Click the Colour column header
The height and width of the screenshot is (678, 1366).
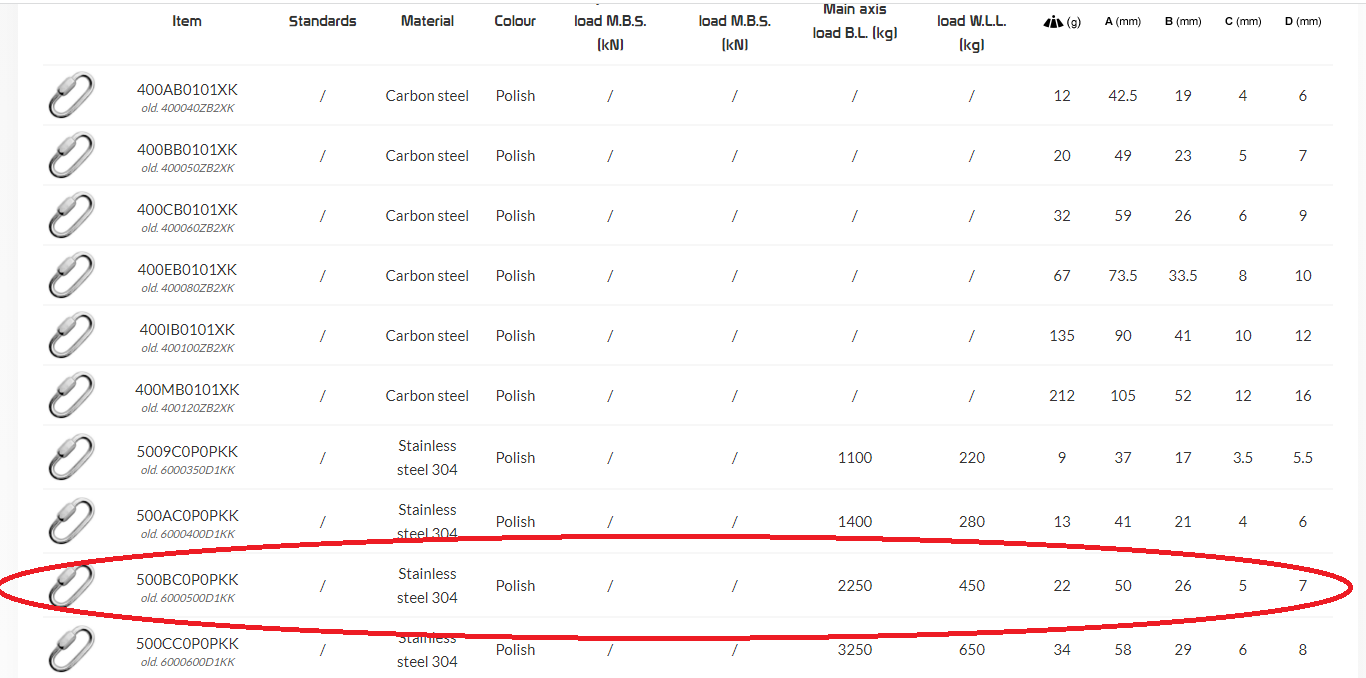[515, 21]
